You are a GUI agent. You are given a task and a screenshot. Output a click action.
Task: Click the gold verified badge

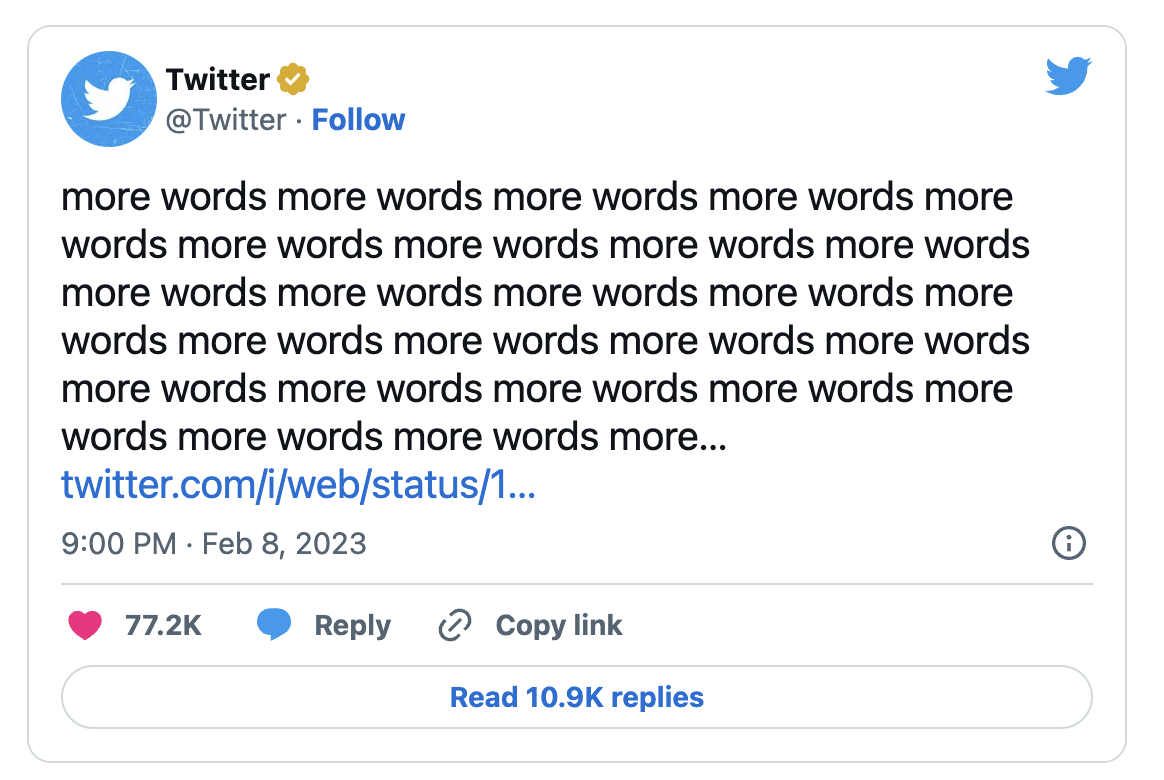293,79
